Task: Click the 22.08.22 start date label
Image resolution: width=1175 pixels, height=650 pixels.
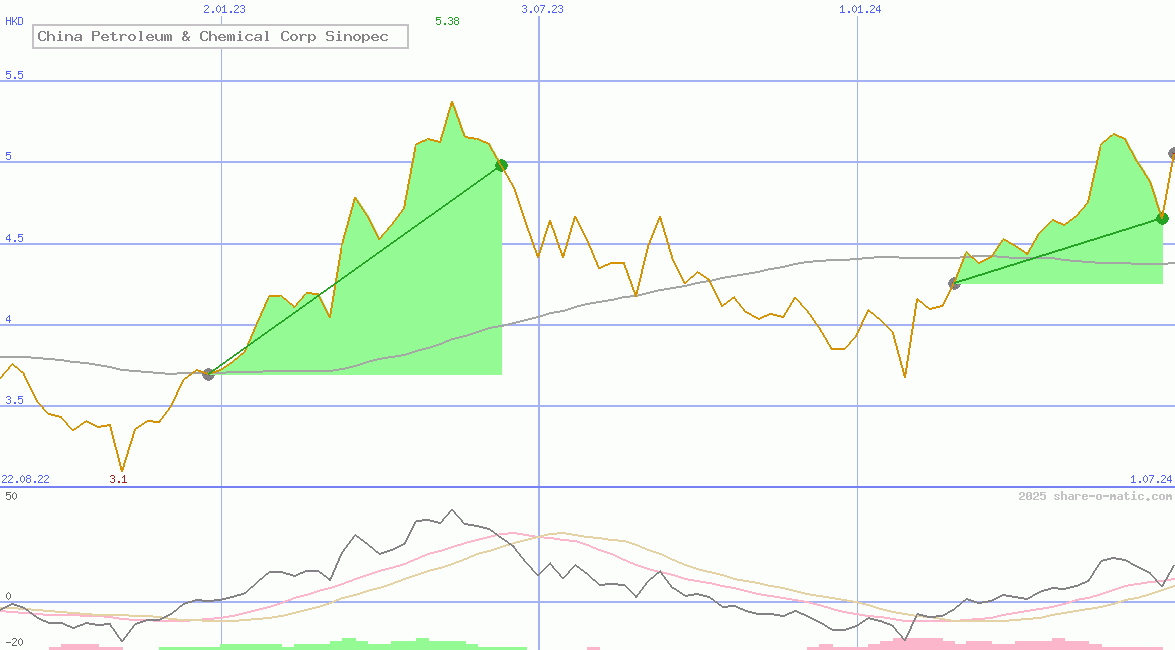Action: [x=25, y=479]
